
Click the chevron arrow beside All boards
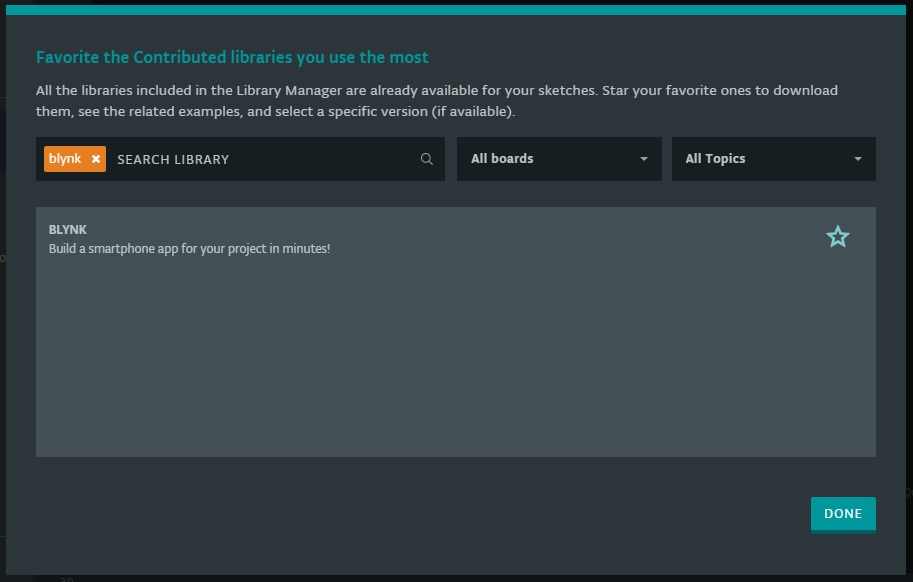643,158
